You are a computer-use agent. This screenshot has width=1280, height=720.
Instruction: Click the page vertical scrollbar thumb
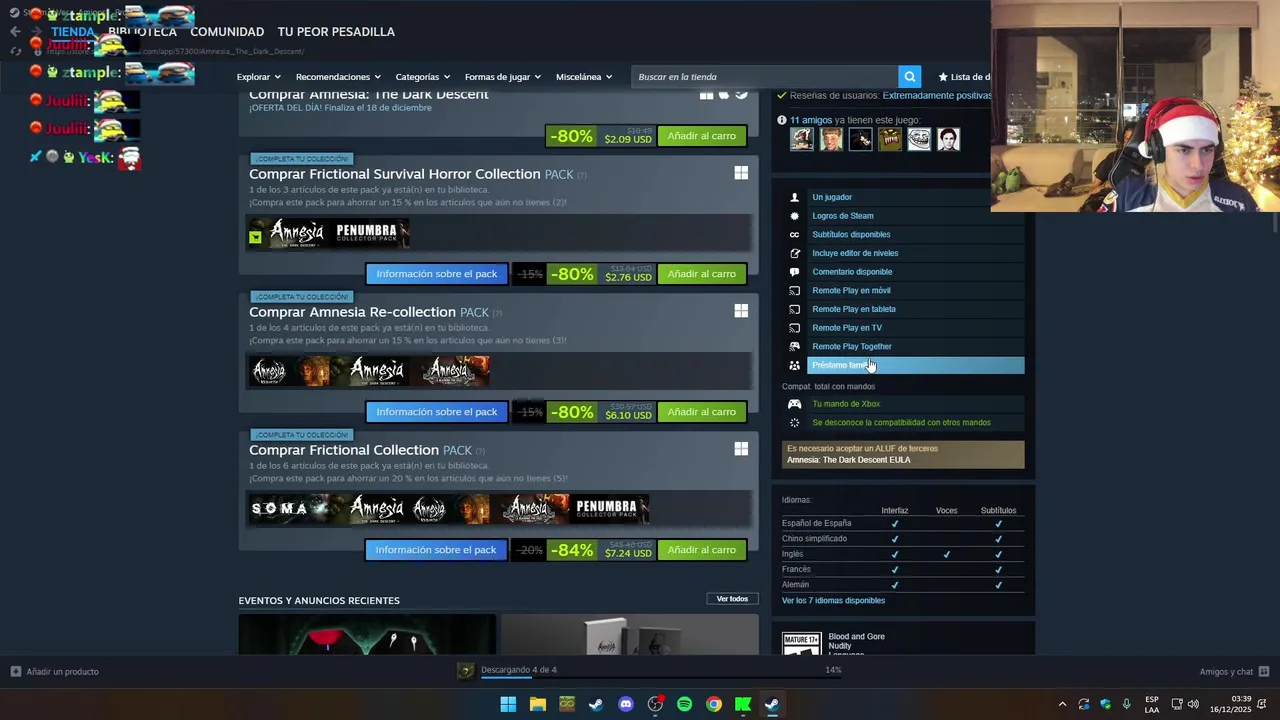click(x=1274, y=222)
